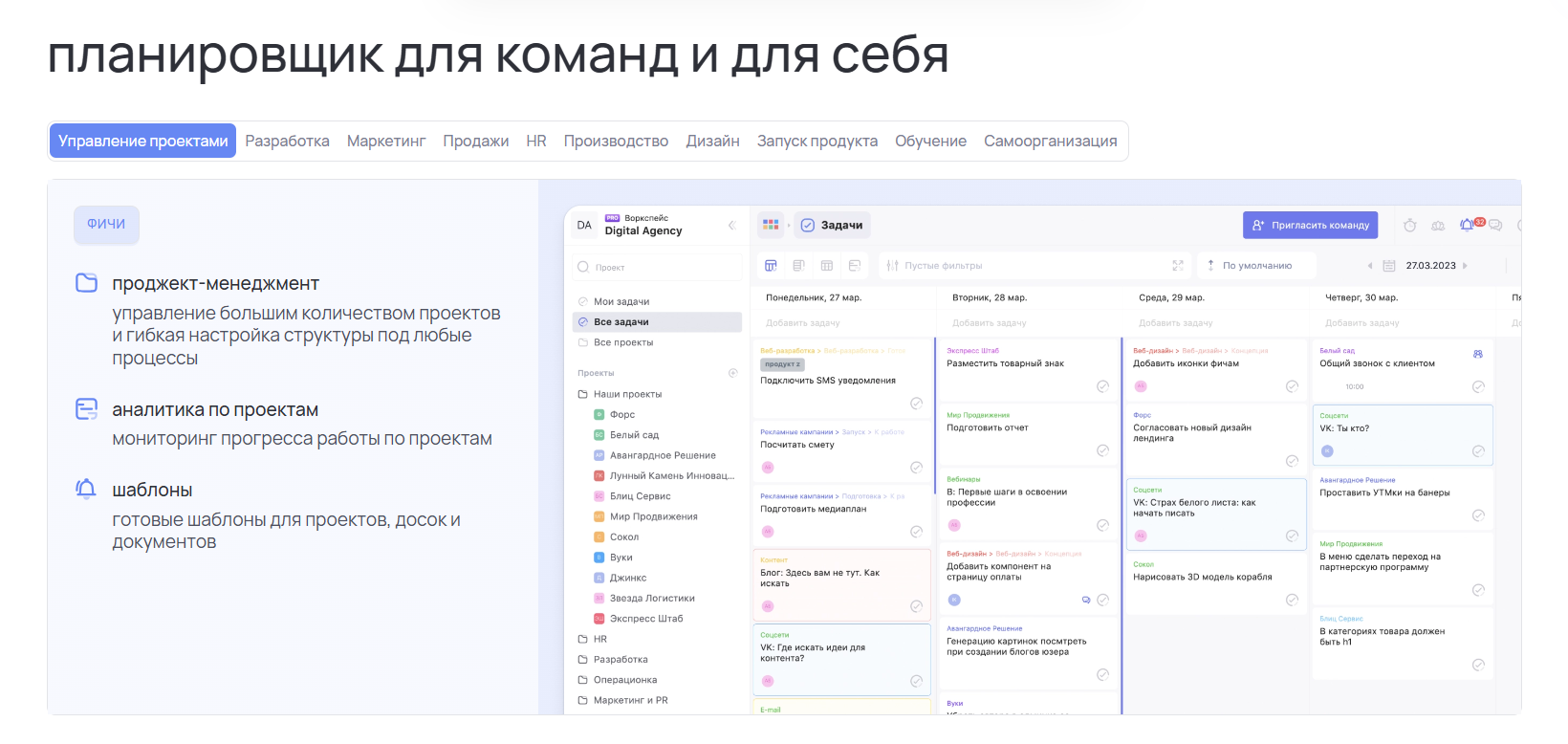The image size is (1568, 744).
Task: Complete the 'Разместить товарный знак' task
Action: [x=1102, y=386]
